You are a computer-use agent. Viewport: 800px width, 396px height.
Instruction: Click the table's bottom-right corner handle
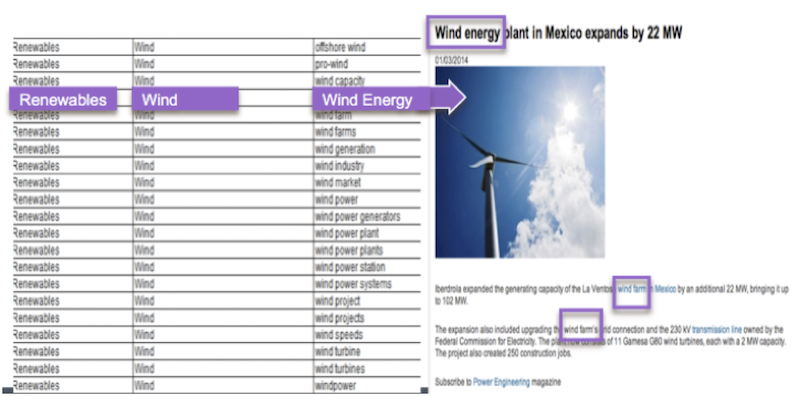click(x=424, y=390)
